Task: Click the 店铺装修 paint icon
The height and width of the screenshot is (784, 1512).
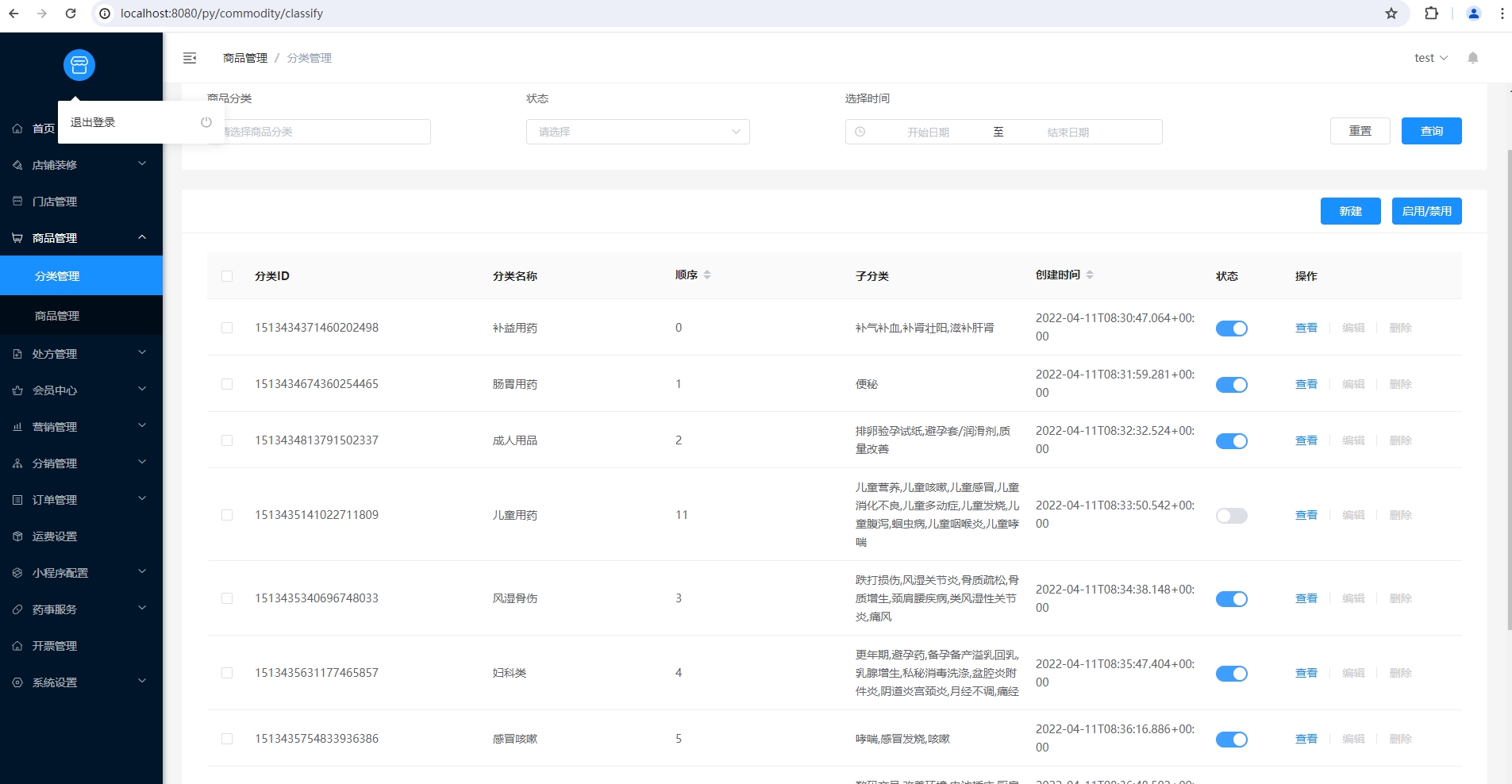Action: 17,165
